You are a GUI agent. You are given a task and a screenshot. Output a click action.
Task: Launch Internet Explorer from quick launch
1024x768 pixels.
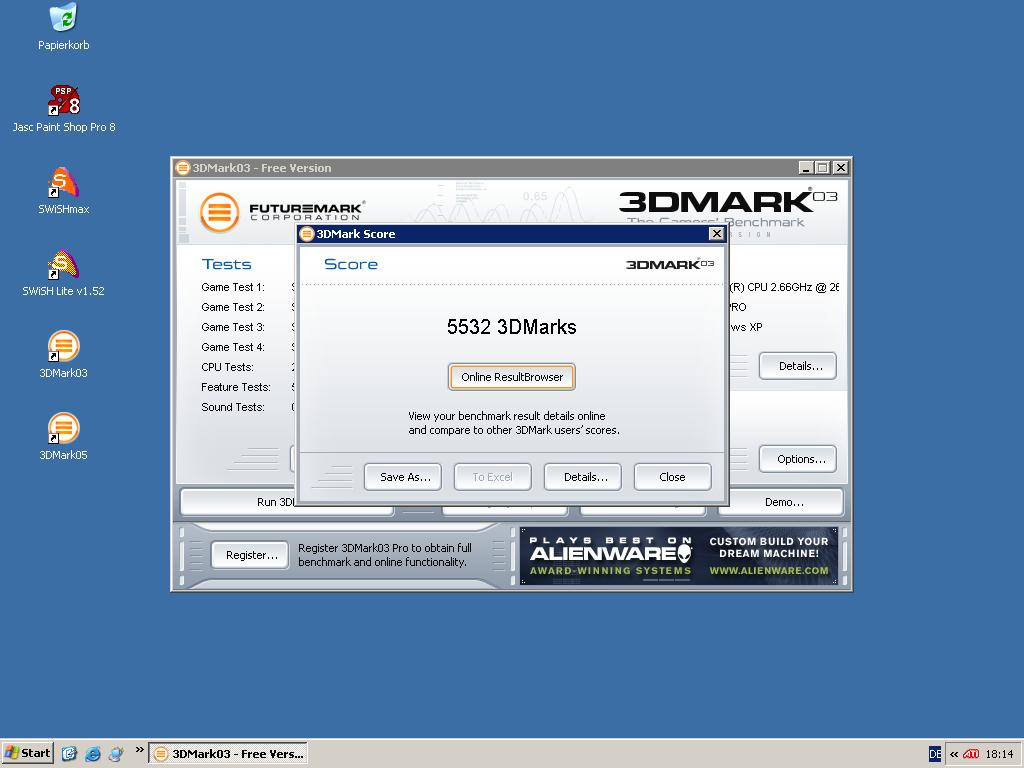93,754
